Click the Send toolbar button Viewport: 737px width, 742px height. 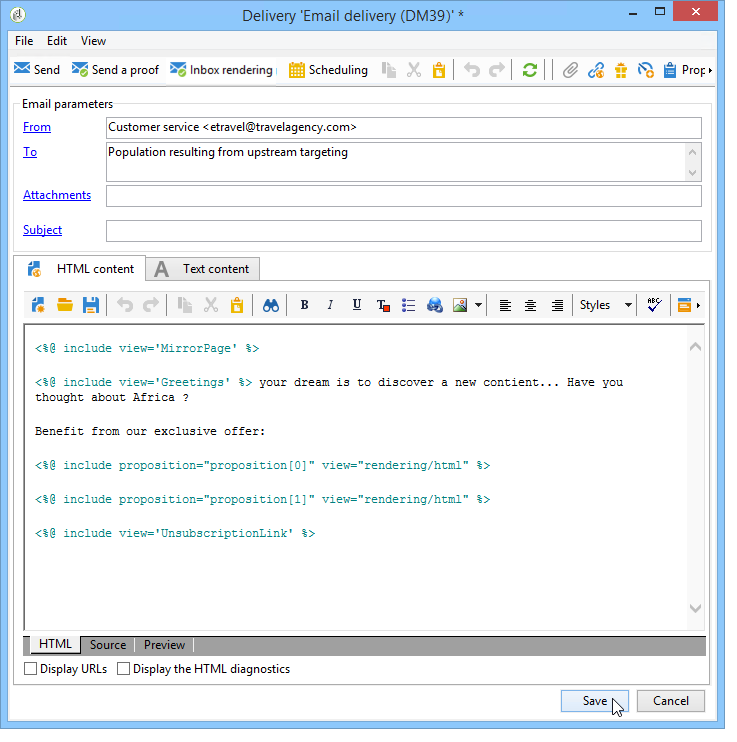click(37, 70)
